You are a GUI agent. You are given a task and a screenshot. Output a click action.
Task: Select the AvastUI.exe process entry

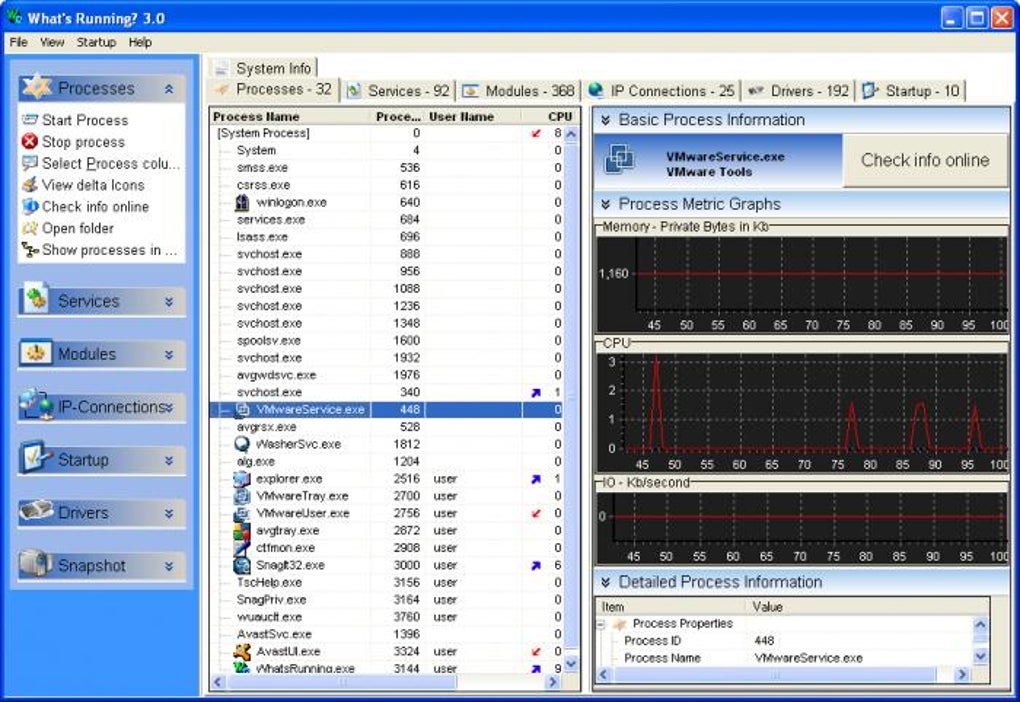point(288,651)
